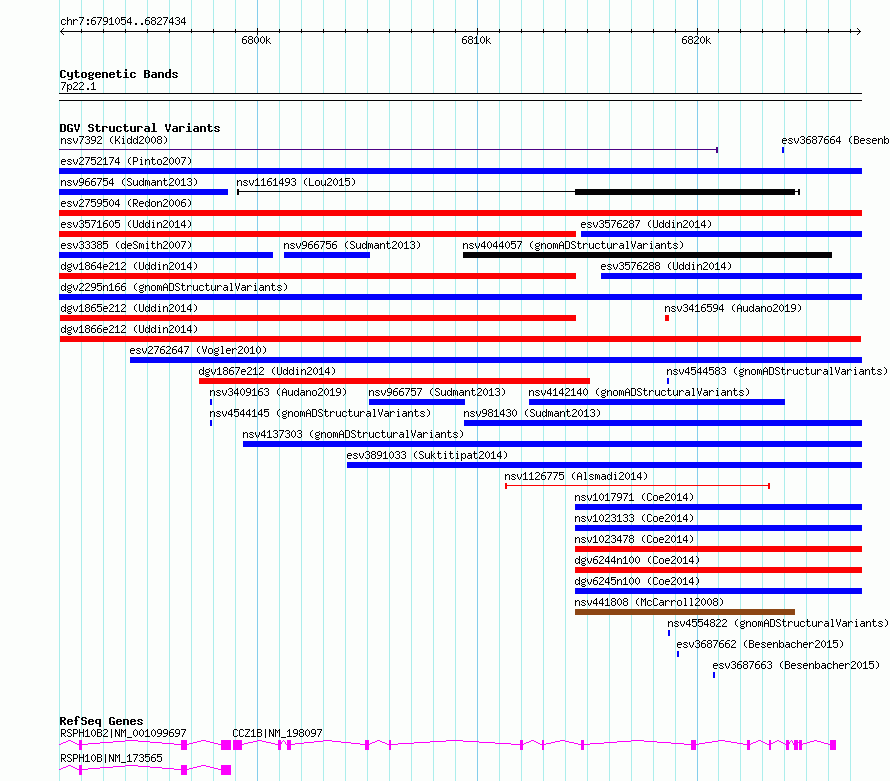The height and width of the screenshot is (781, 890).
Task: Open the nsv1023133 (Coe2014) label
Action: click(634, 518)
